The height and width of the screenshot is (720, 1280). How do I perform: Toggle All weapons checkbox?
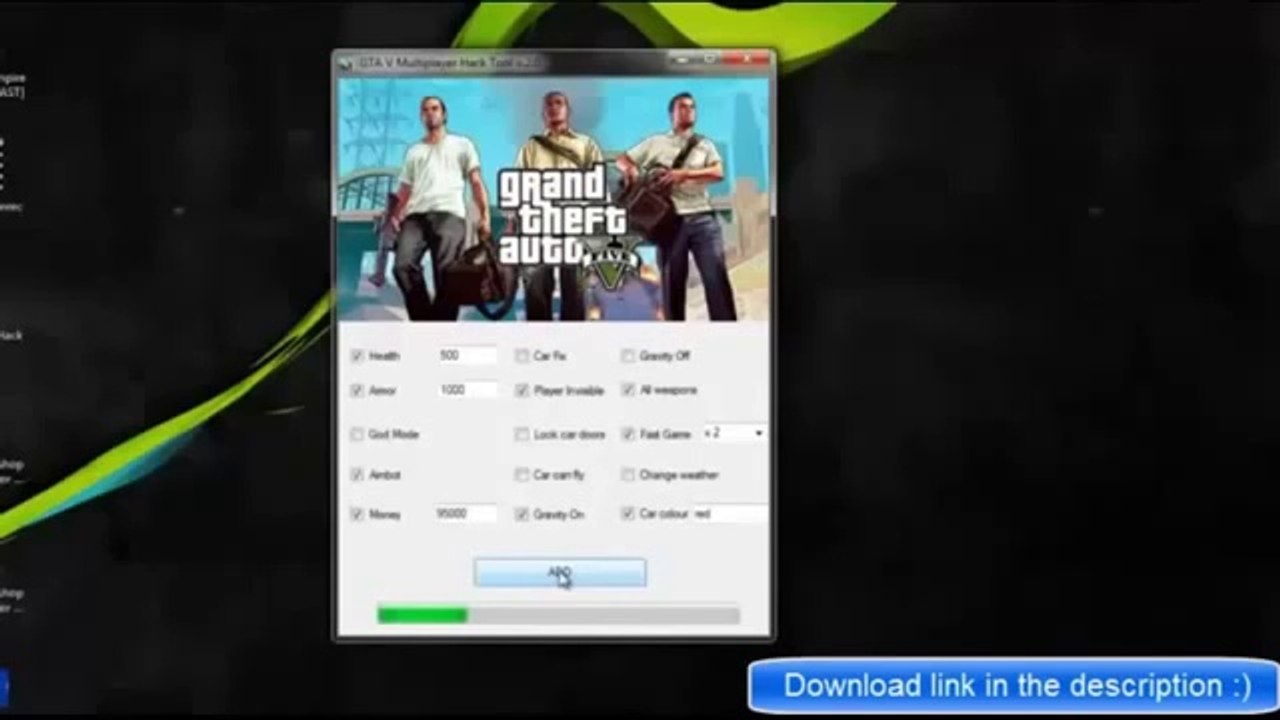point(628,390)
